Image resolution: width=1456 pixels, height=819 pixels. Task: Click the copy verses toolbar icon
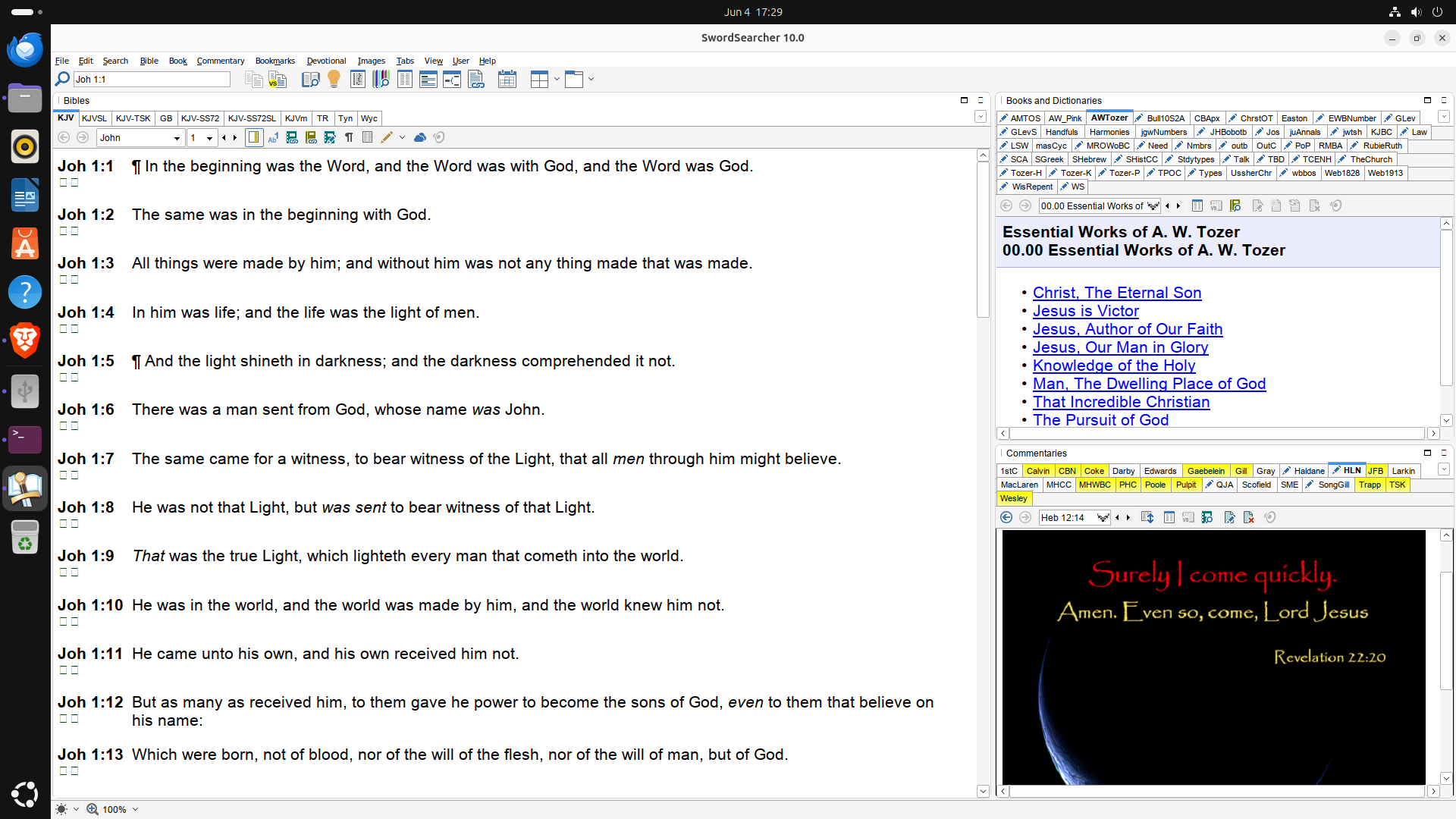tap(253, 79)
